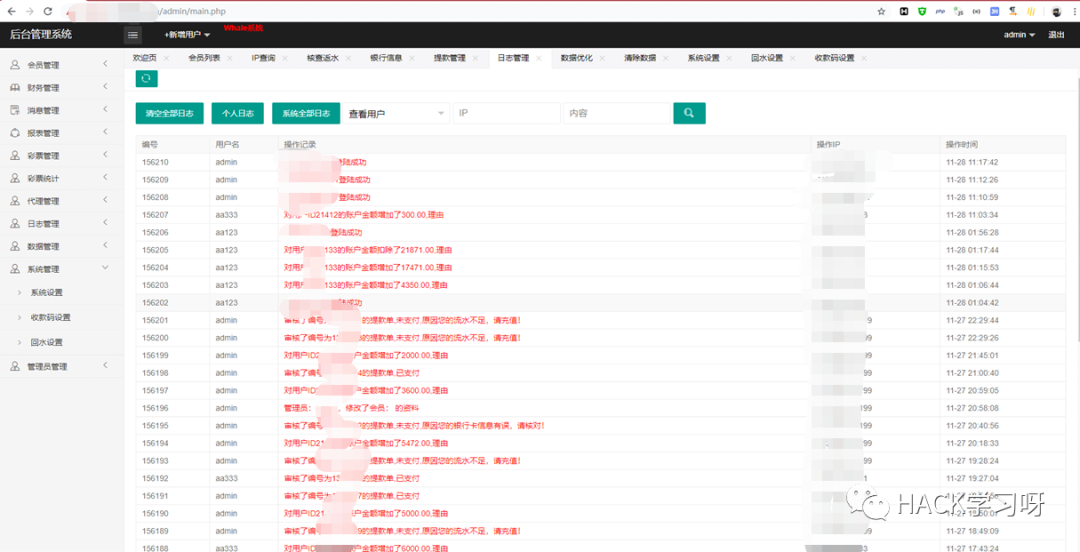This screenshot has width=1080, height=552.
Task: Click the php extension icon
Action: [x=939, y=11]
